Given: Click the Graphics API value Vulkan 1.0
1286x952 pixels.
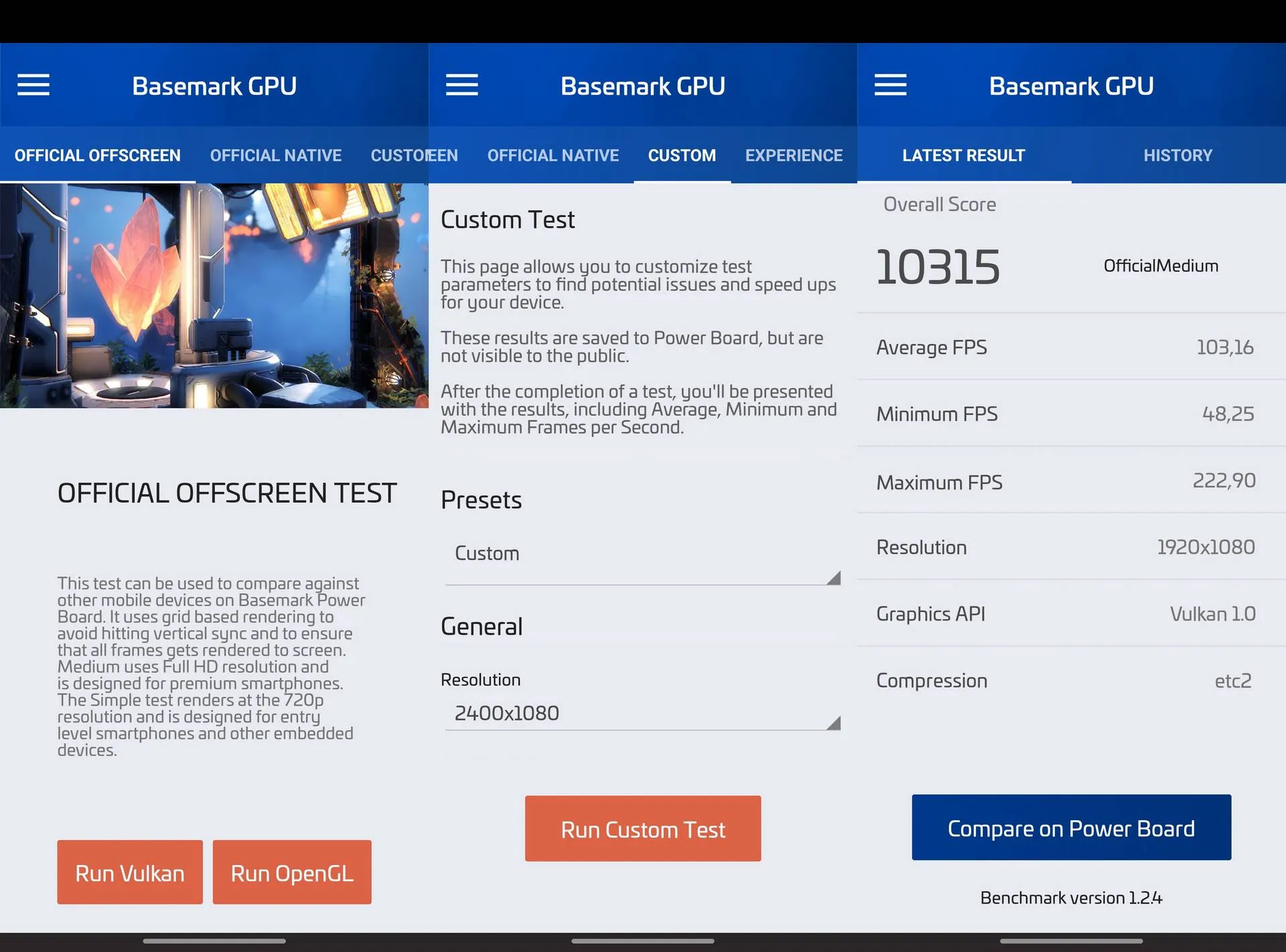Looking at the screenshot, I should click(1213, 614).
